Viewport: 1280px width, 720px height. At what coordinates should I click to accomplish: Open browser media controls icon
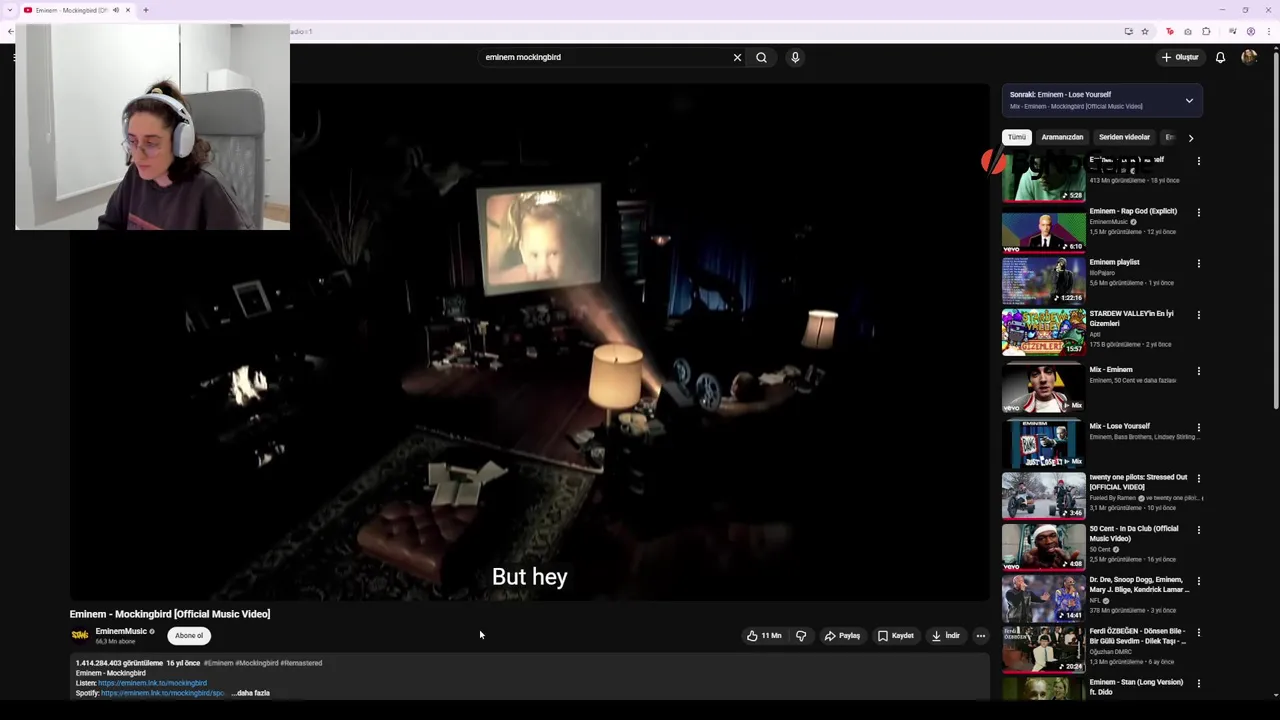click(x=1233, y=31)
